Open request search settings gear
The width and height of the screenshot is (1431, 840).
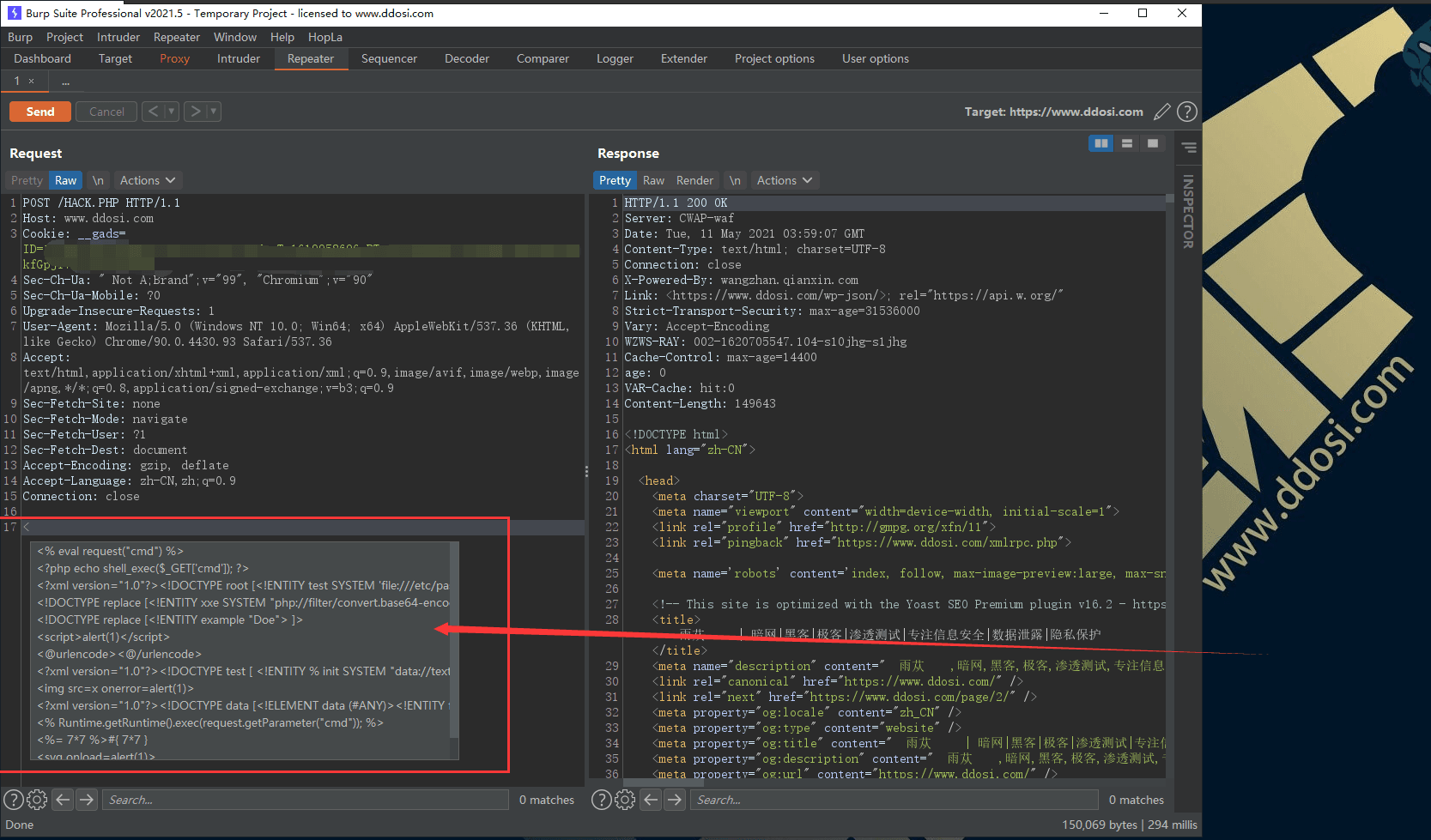(37, 800)
